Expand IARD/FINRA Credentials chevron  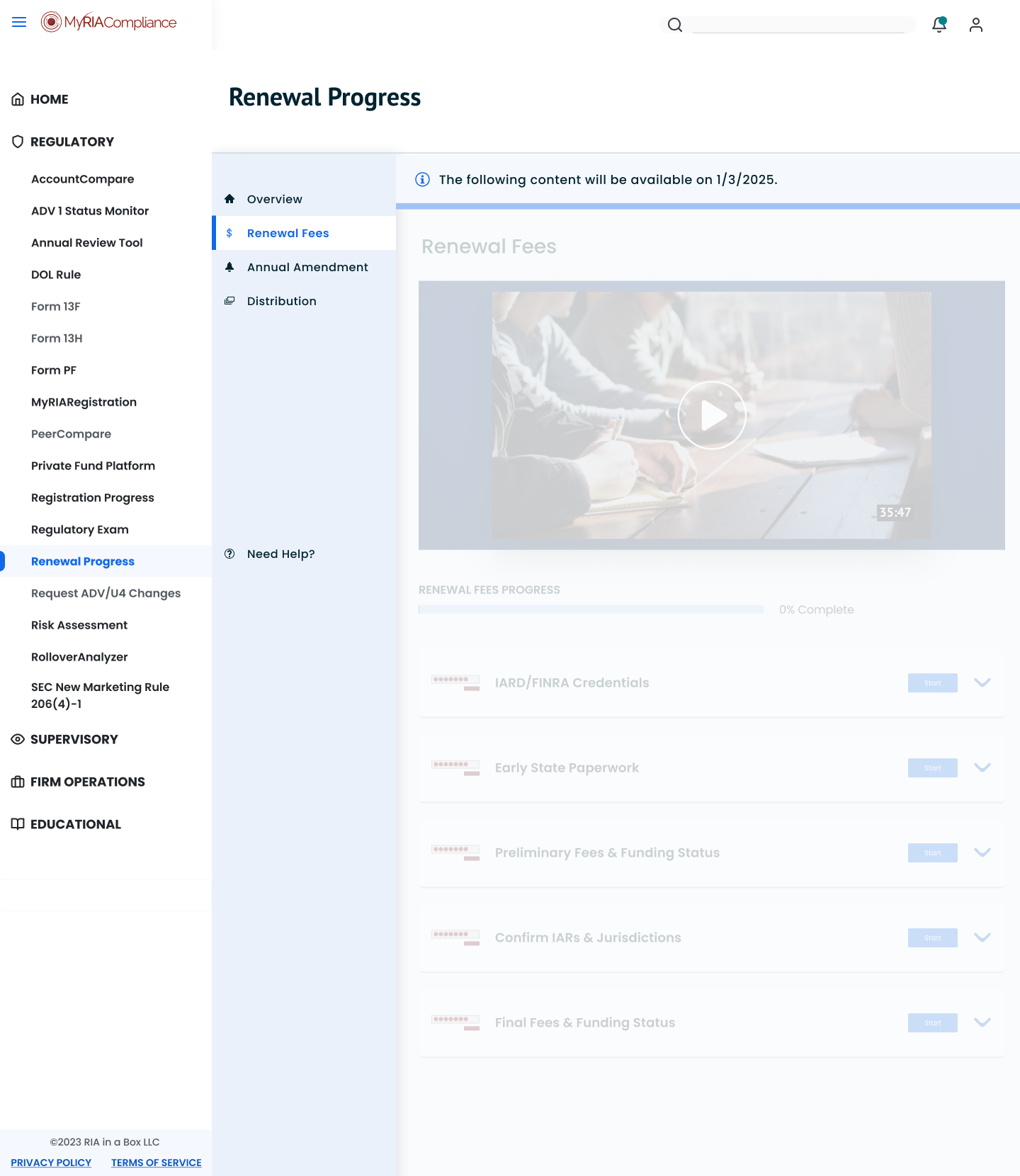pos(982,683)
